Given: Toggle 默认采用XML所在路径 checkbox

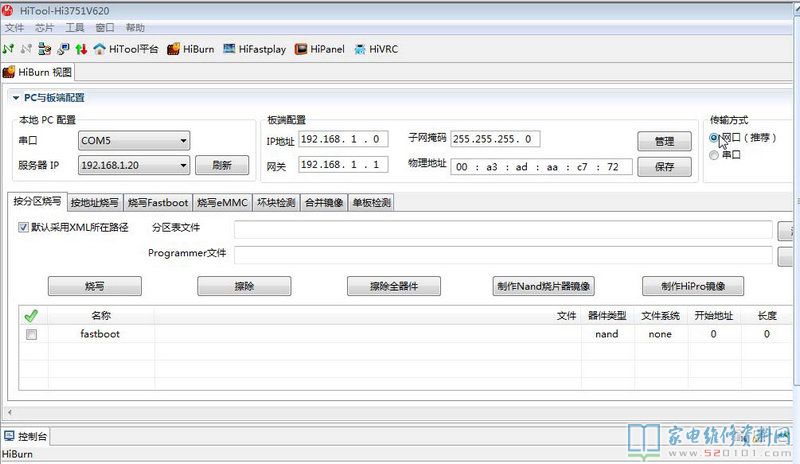Looking at the screenshot, I should [24, 228].
